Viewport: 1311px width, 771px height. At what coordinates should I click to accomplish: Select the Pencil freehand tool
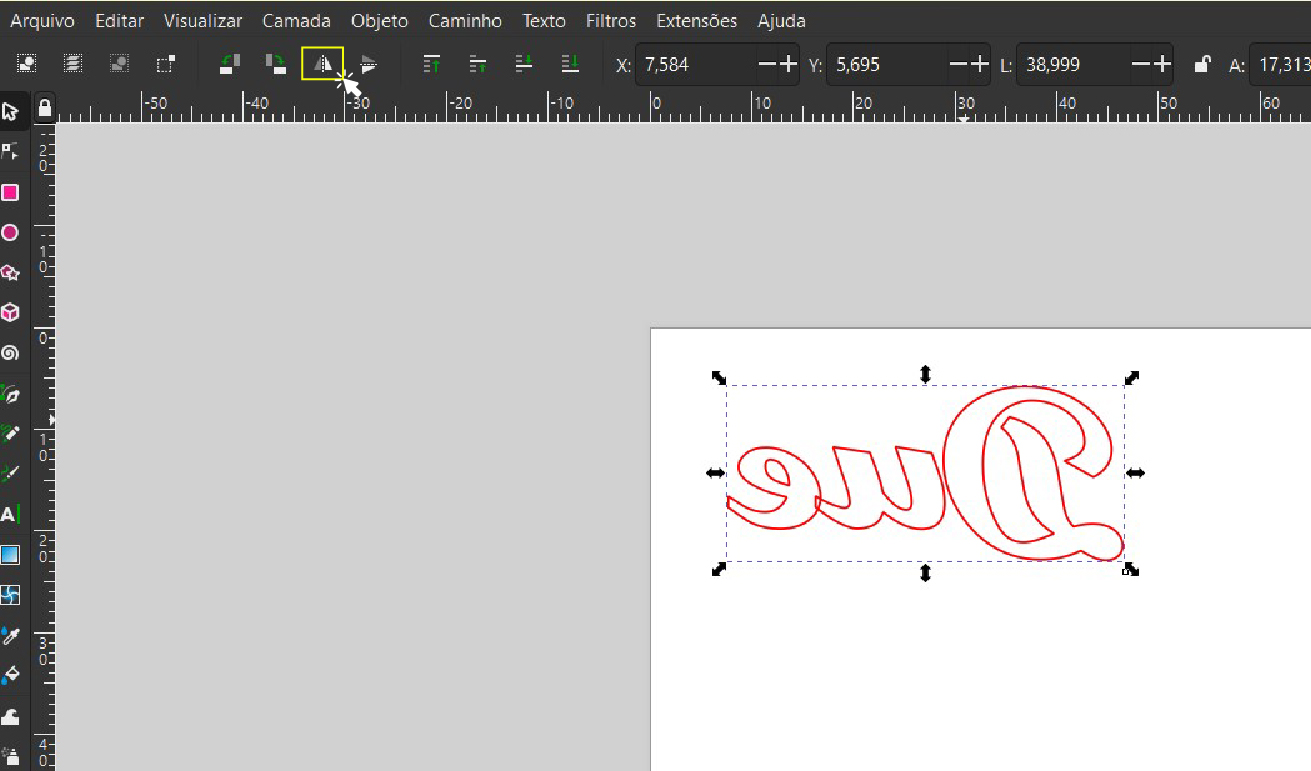pos(11,434)
